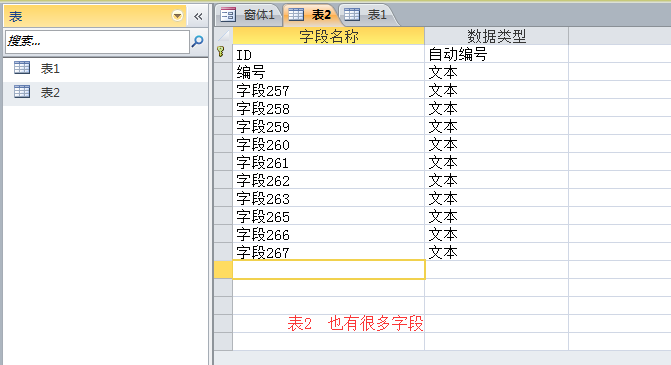Screen dimensions: 671x365
Task: Click the 表2 tab's table icon
Action: (x=296, y=15)
